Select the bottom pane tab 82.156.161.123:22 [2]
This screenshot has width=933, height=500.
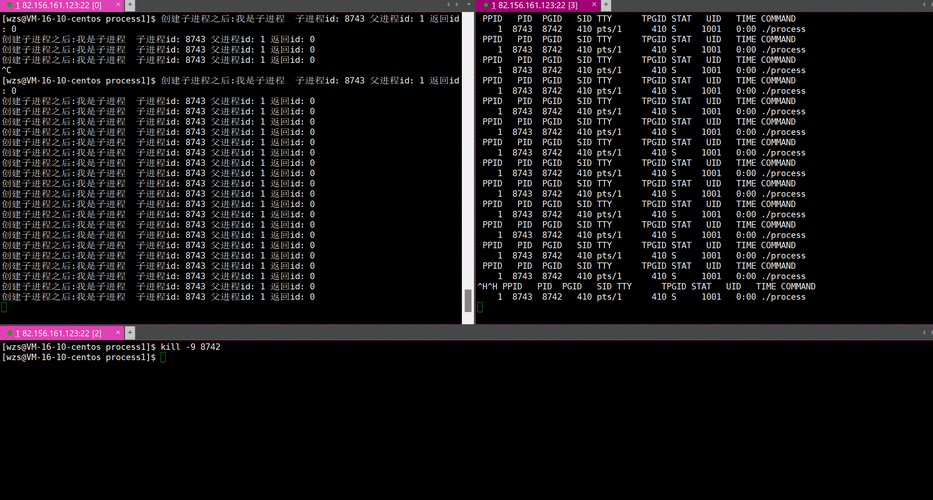[58, 332]
